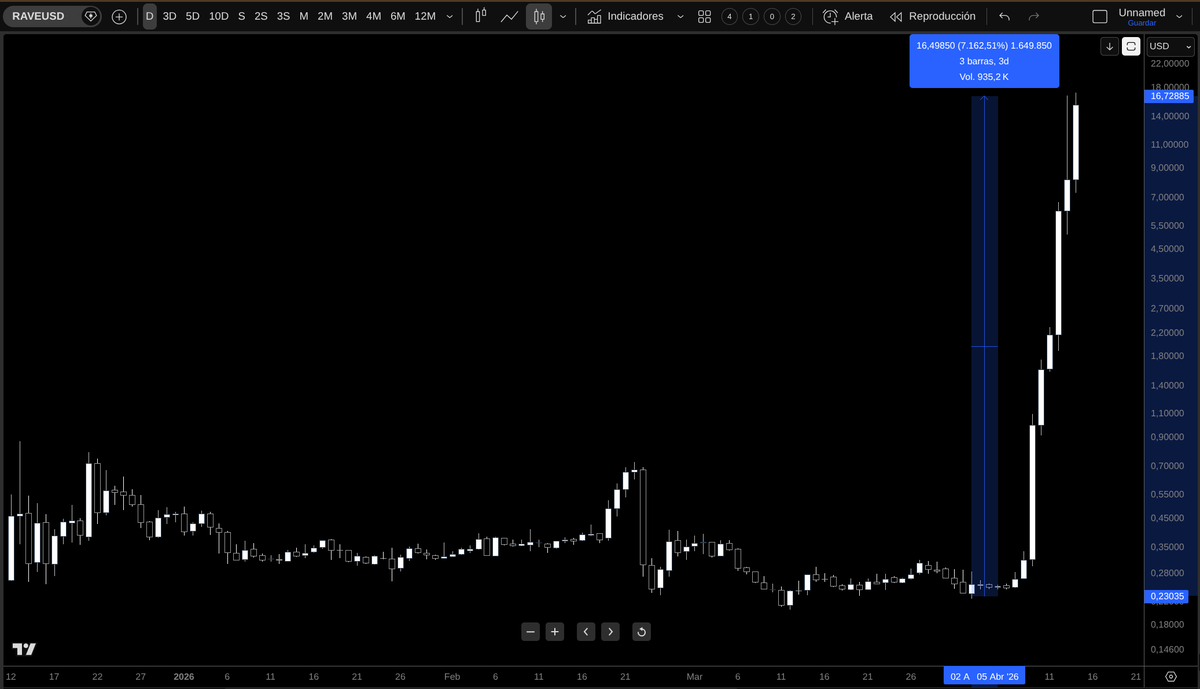
Task: Click the download screenshot arrow icon top-right
Action: [1109, 46]
